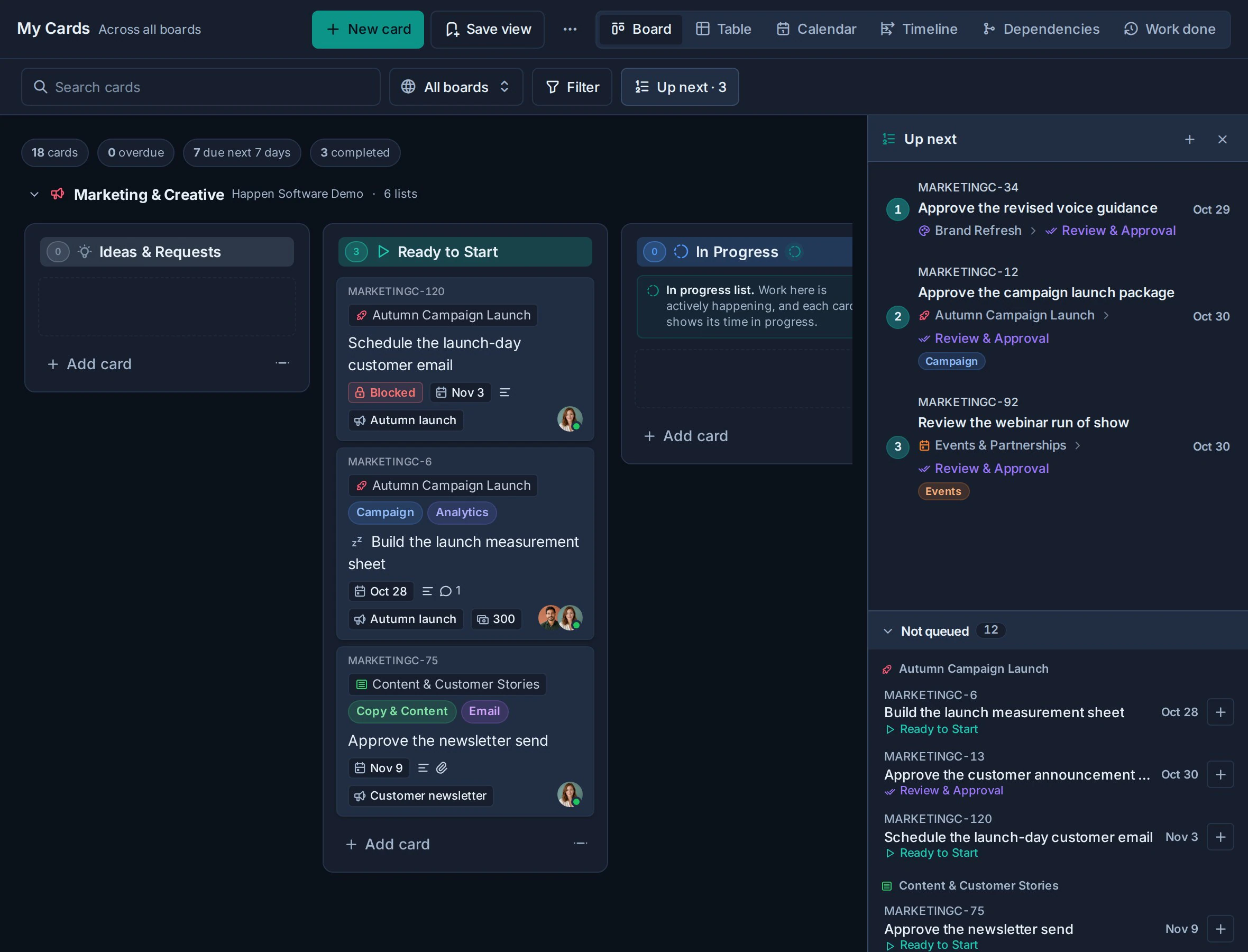Open the Dependencies view
Image resolution: width=1248 pixels, height=952 pixels.
[x=1041, y=30]
